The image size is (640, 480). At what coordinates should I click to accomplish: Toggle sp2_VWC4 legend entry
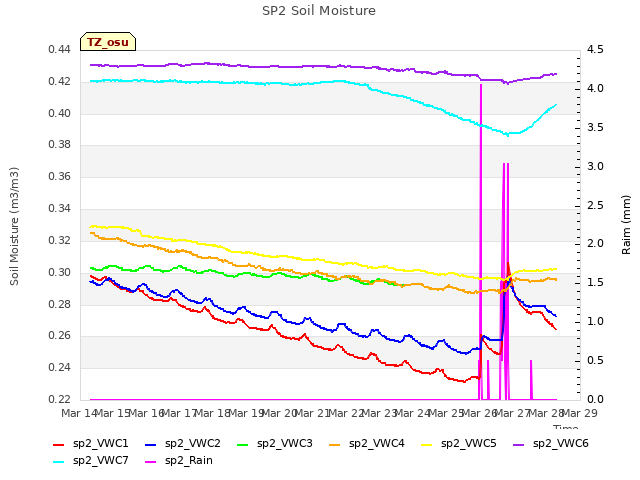tap(367, 444)
